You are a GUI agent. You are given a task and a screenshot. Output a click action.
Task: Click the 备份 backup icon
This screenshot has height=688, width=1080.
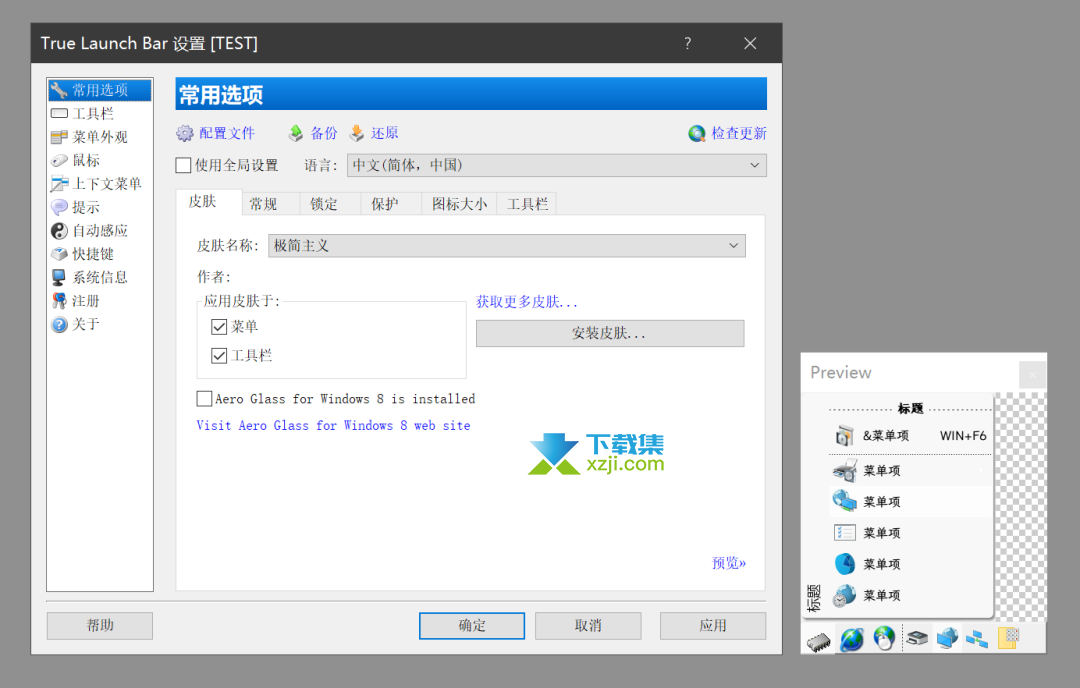(296, 133)
